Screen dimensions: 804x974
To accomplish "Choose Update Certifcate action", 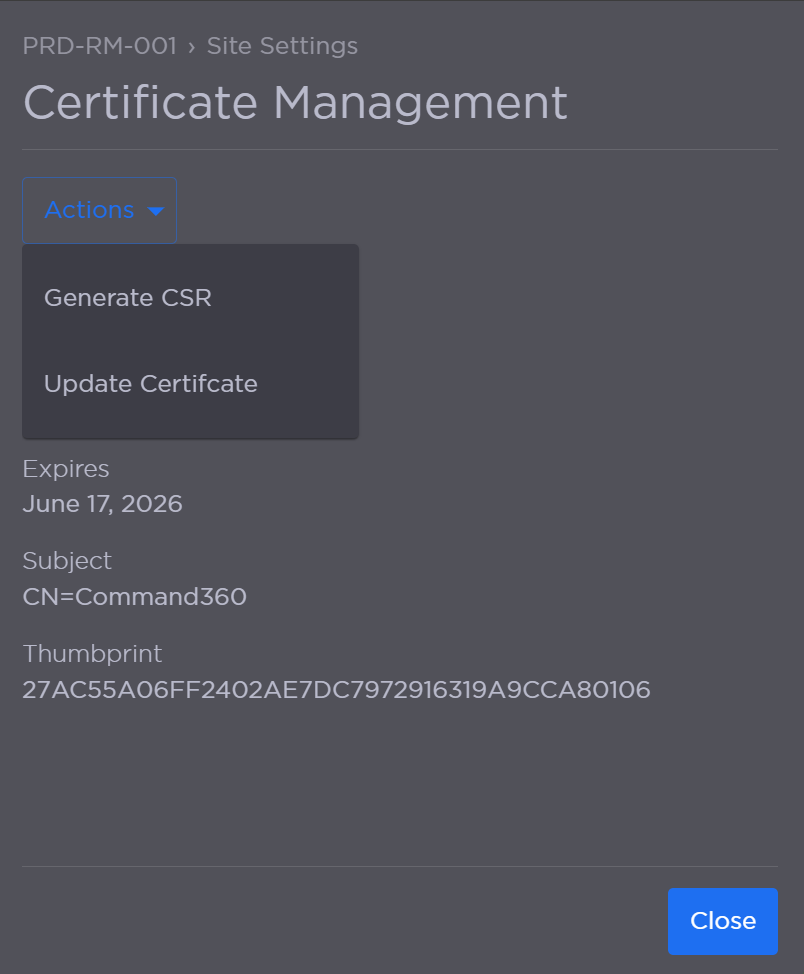I will coord(150,383).
